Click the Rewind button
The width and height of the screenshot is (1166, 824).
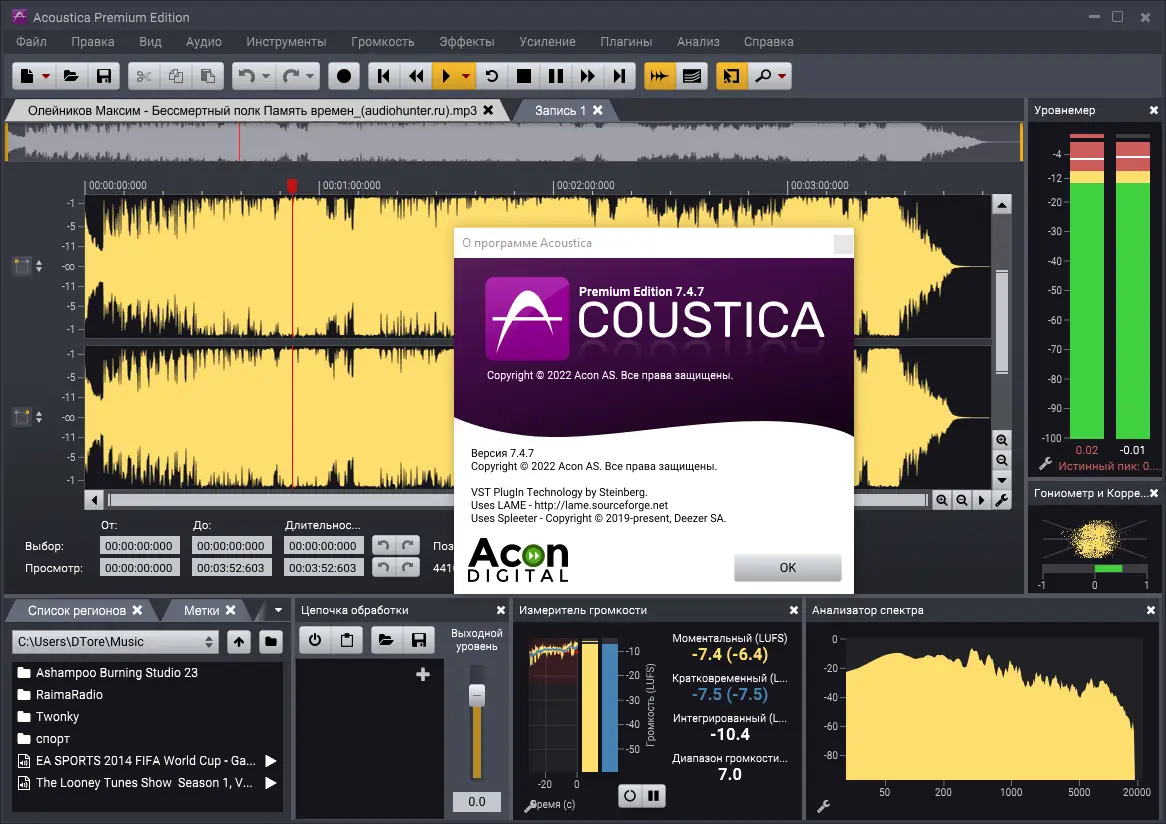click(x=416, y=76)
